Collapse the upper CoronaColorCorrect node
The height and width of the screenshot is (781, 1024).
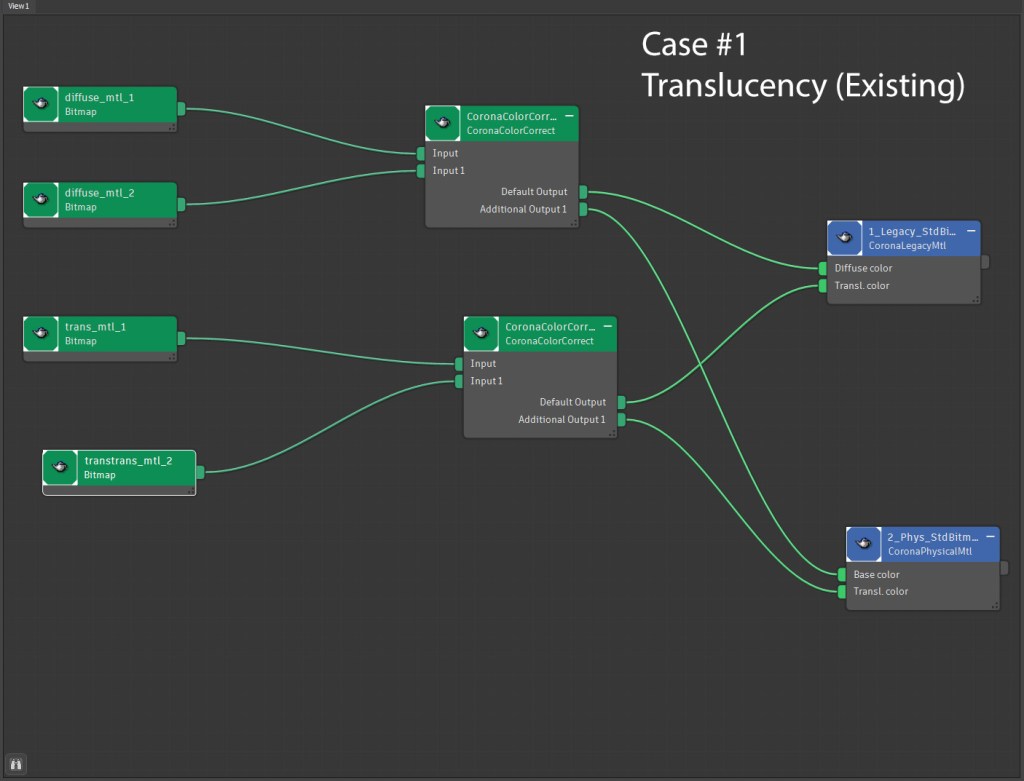pos(569,117)
